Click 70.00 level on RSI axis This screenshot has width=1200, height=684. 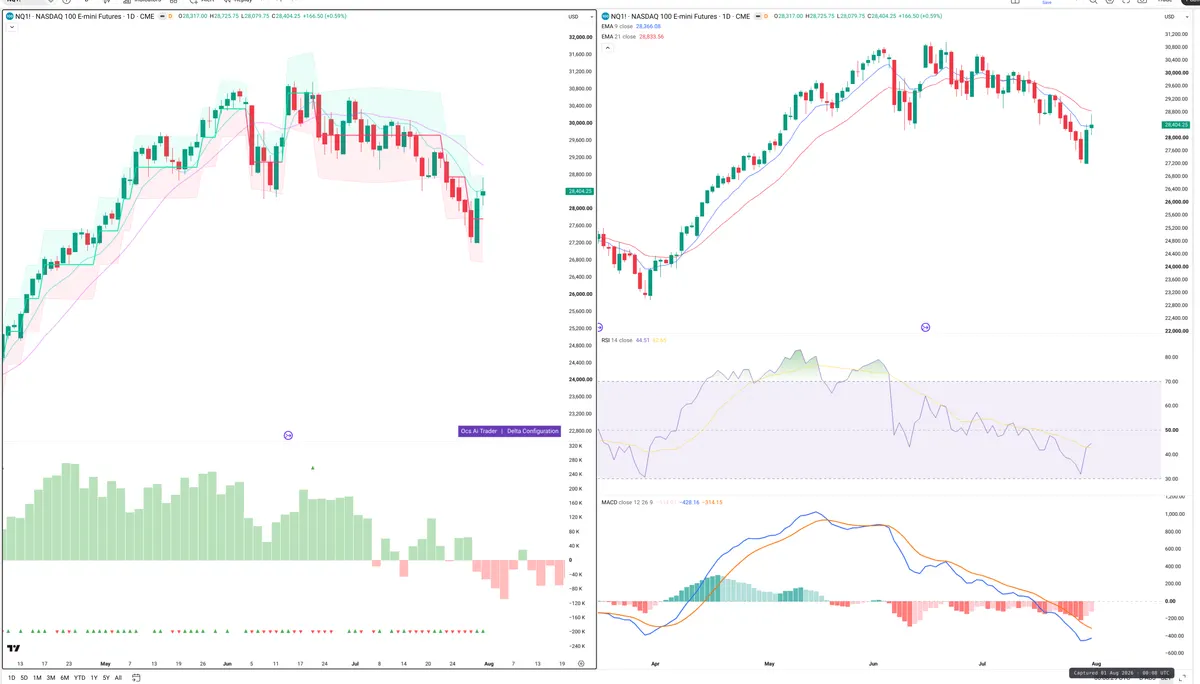[1171, 382]
